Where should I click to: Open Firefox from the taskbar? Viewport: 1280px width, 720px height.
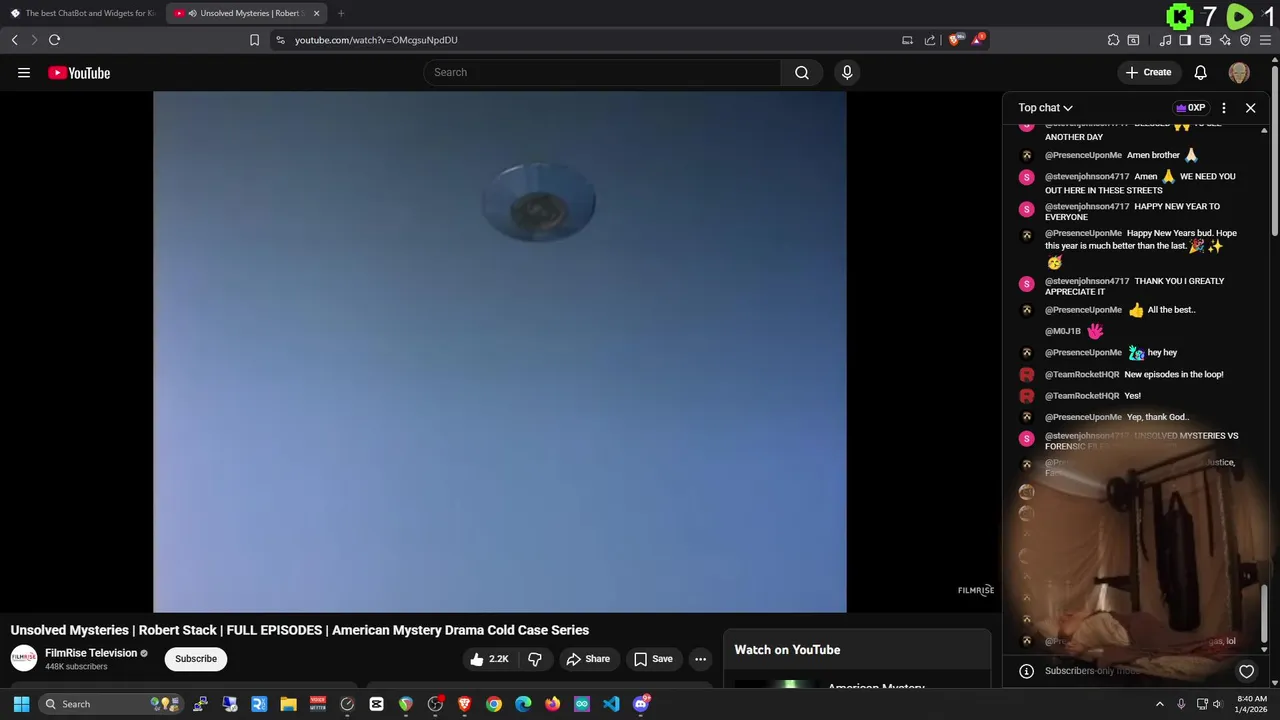pyautogui.click(x=553, y=704)
